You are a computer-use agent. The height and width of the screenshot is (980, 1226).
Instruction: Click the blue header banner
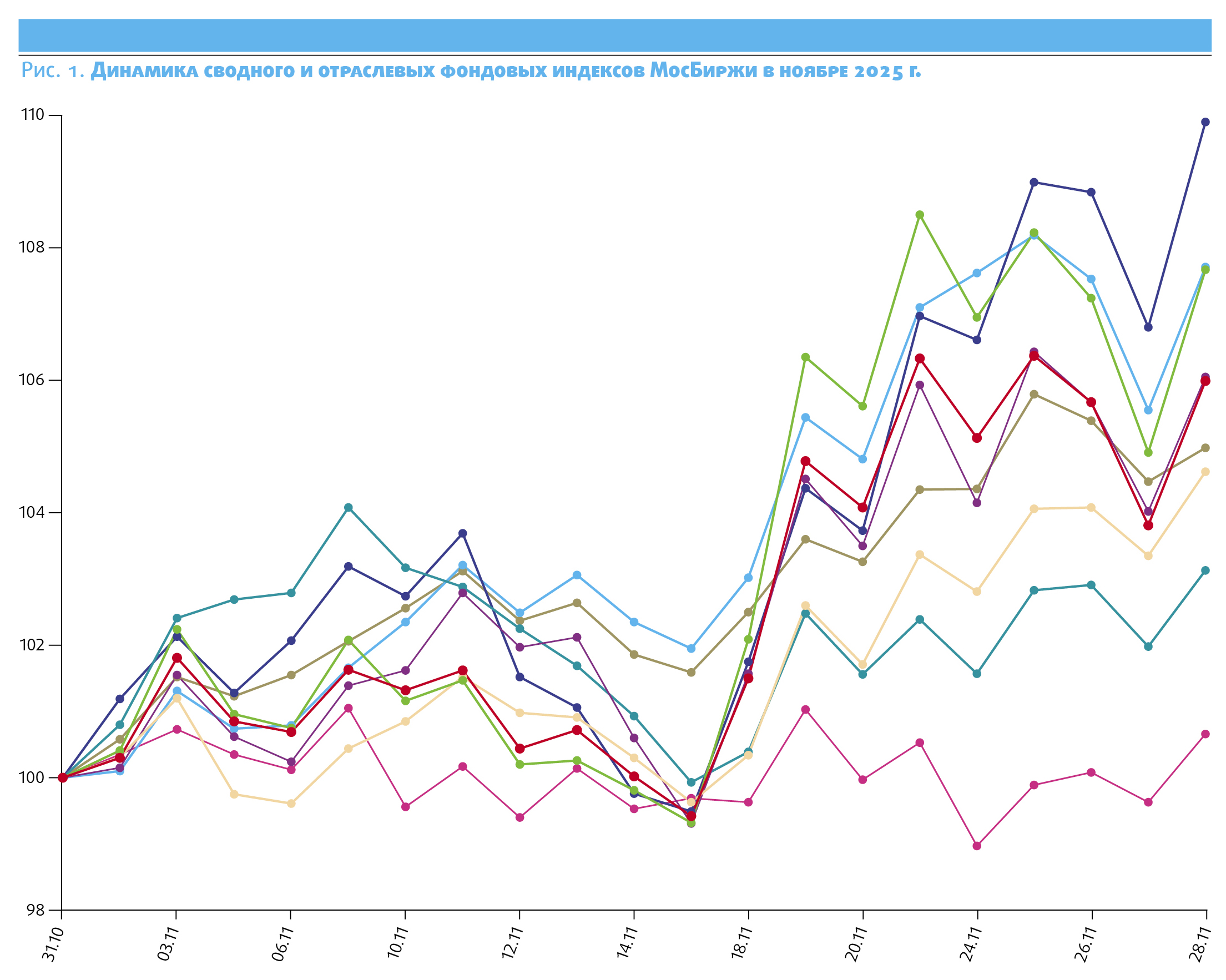pyautogui.click(x=614, y=36)
